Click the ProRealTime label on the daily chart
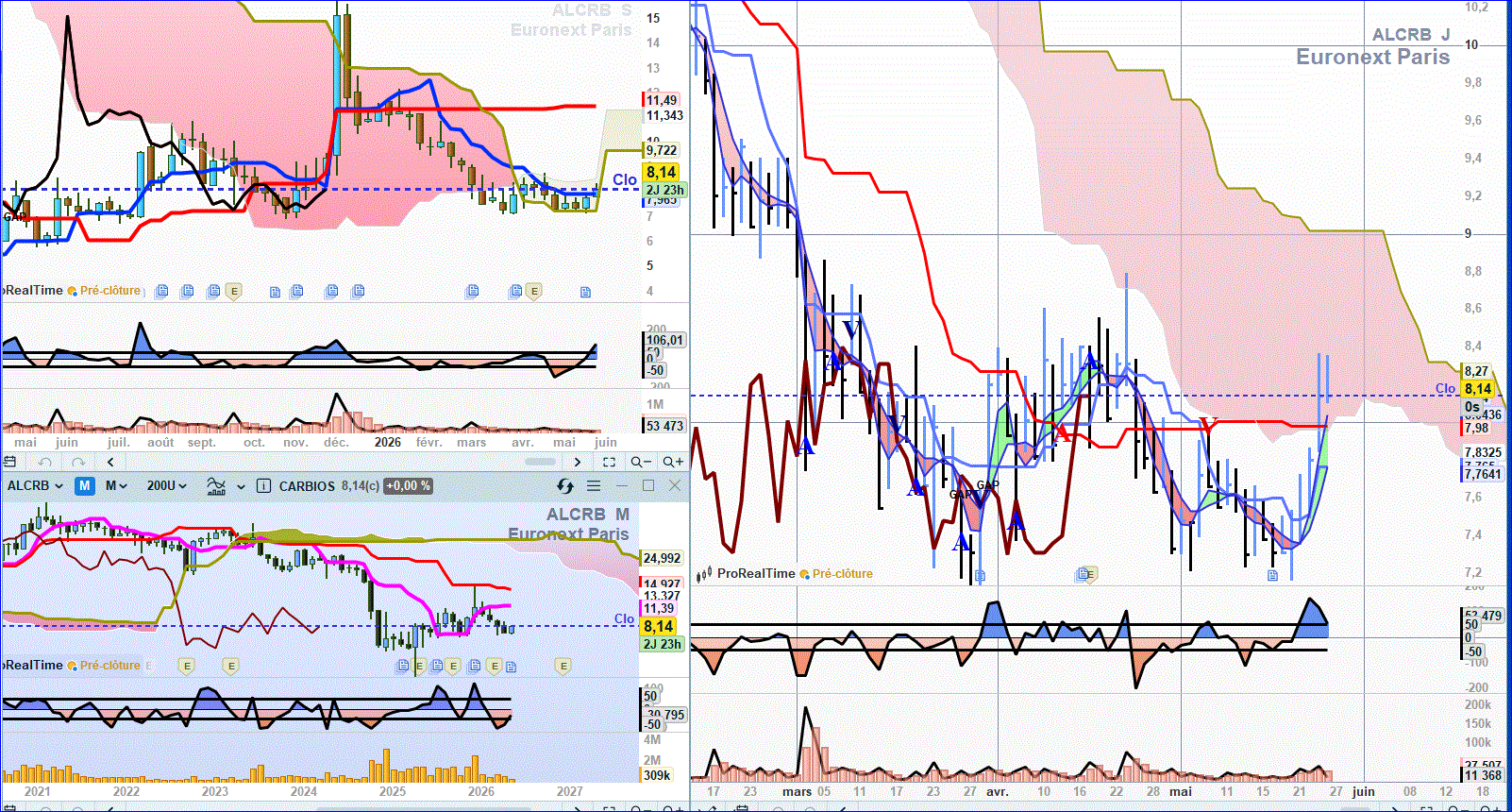 tap(756, 574)
